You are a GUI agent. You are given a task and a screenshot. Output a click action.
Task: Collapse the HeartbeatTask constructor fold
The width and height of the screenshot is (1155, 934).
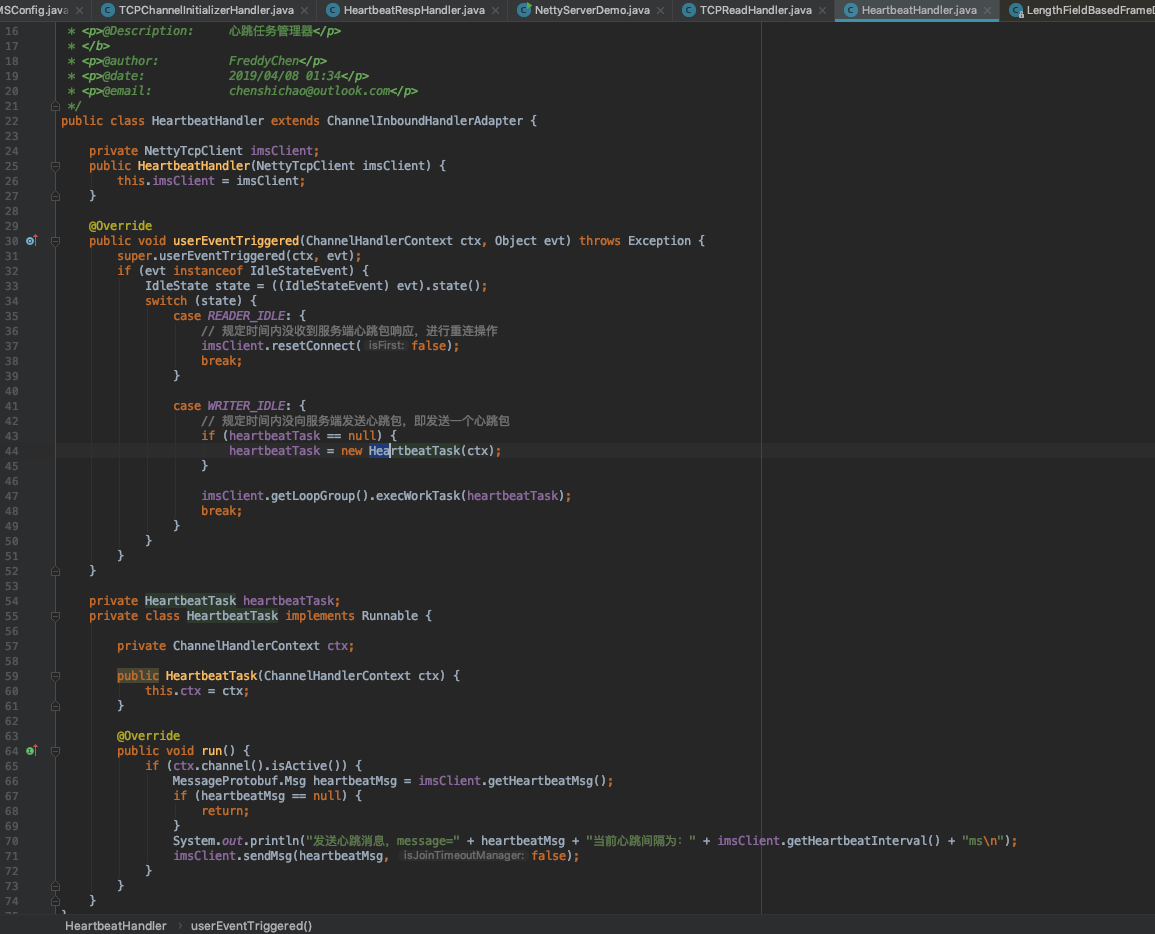tap(56, 675)
